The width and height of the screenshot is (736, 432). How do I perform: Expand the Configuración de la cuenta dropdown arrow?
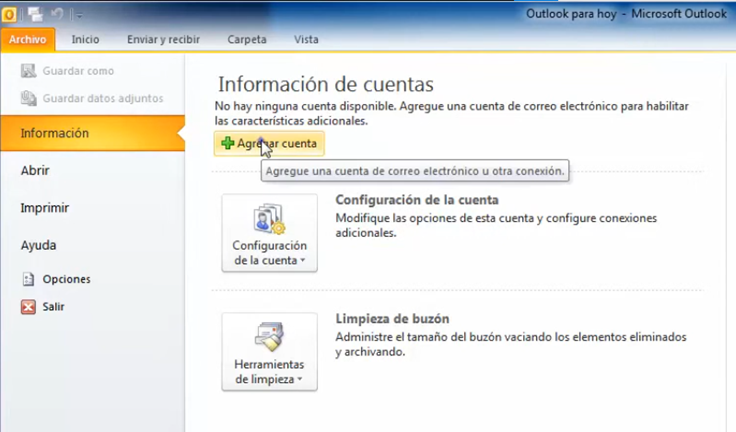click(x=302, y=261)
